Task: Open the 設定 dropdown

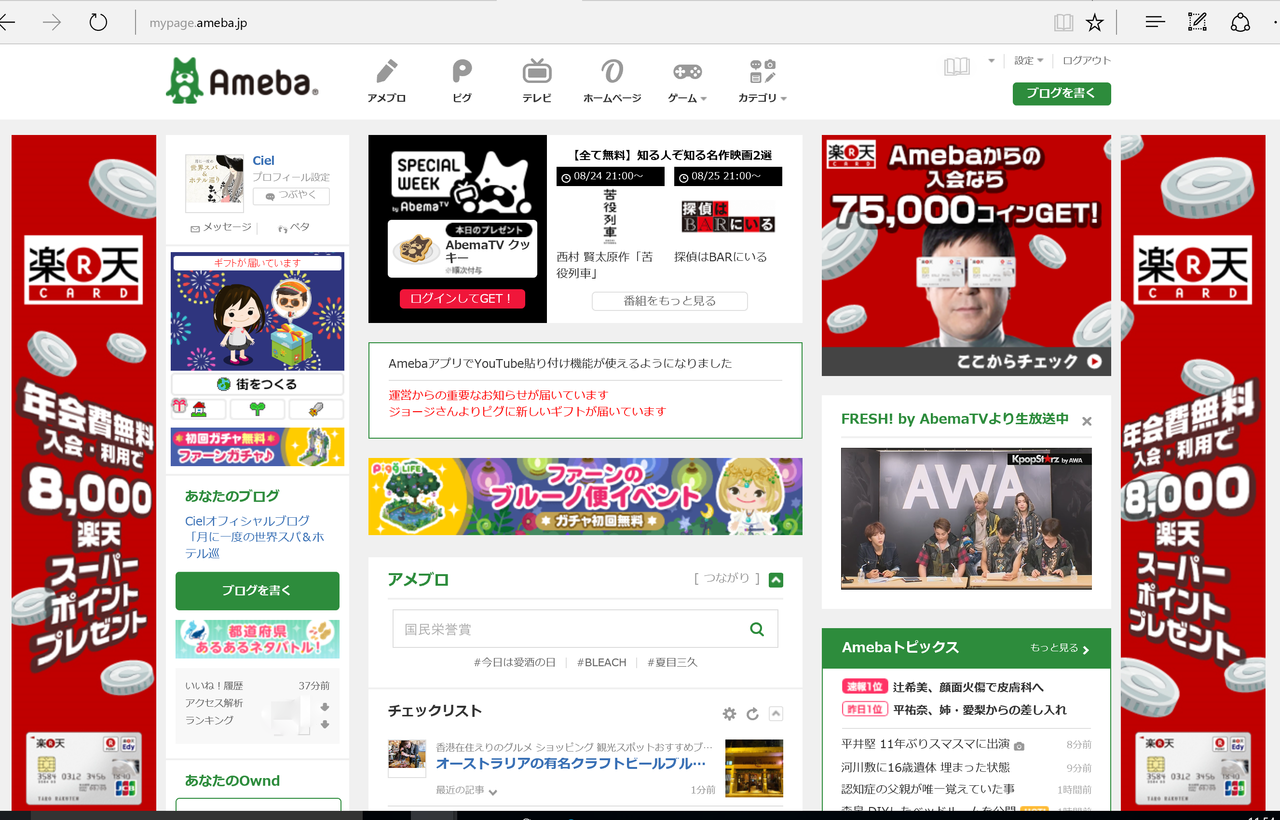Action: pyautogui.click(x=1028, y=61)
